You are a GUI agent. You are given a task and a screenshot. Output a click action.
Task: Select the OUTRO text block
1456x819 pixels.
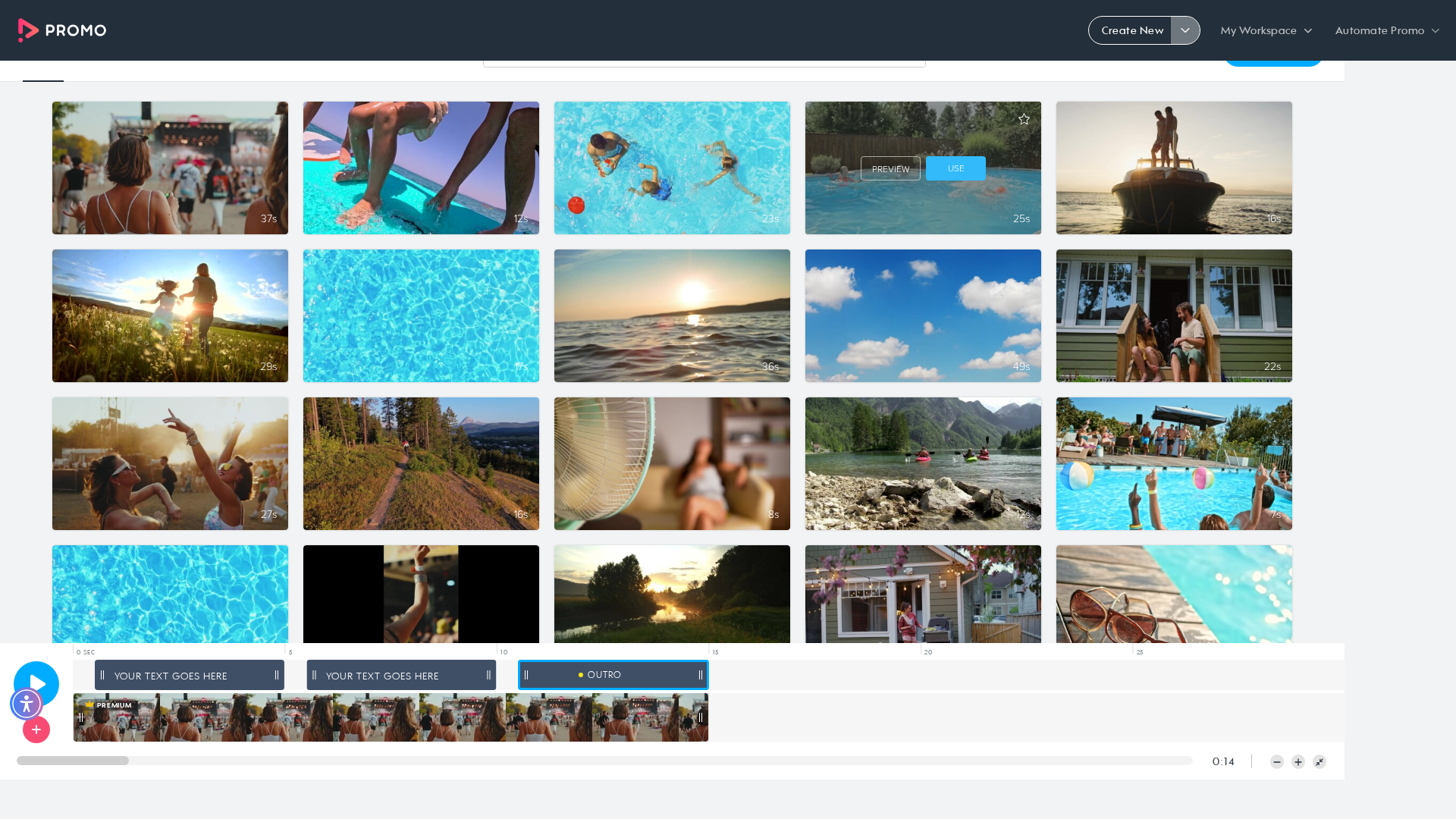(613, 675)
